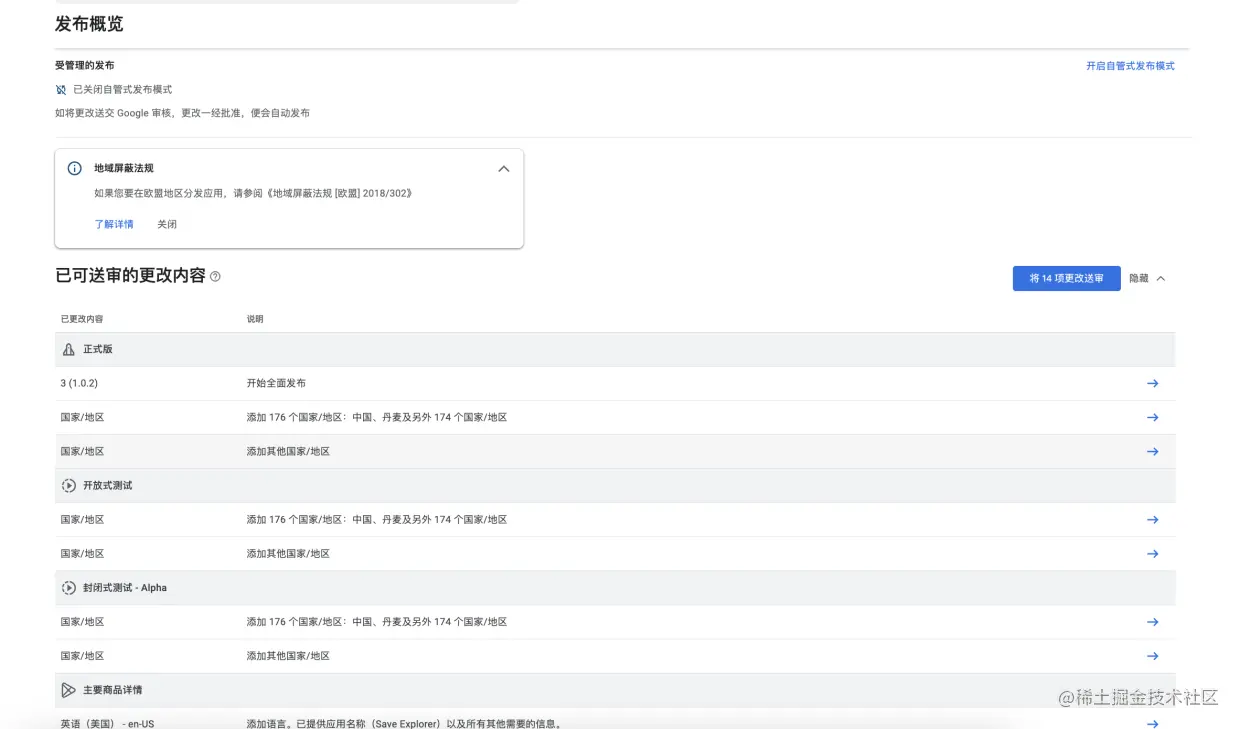
Task: Open arrow for 正式版 添加 176 个国家 row
Action: tap(1152, 417)
